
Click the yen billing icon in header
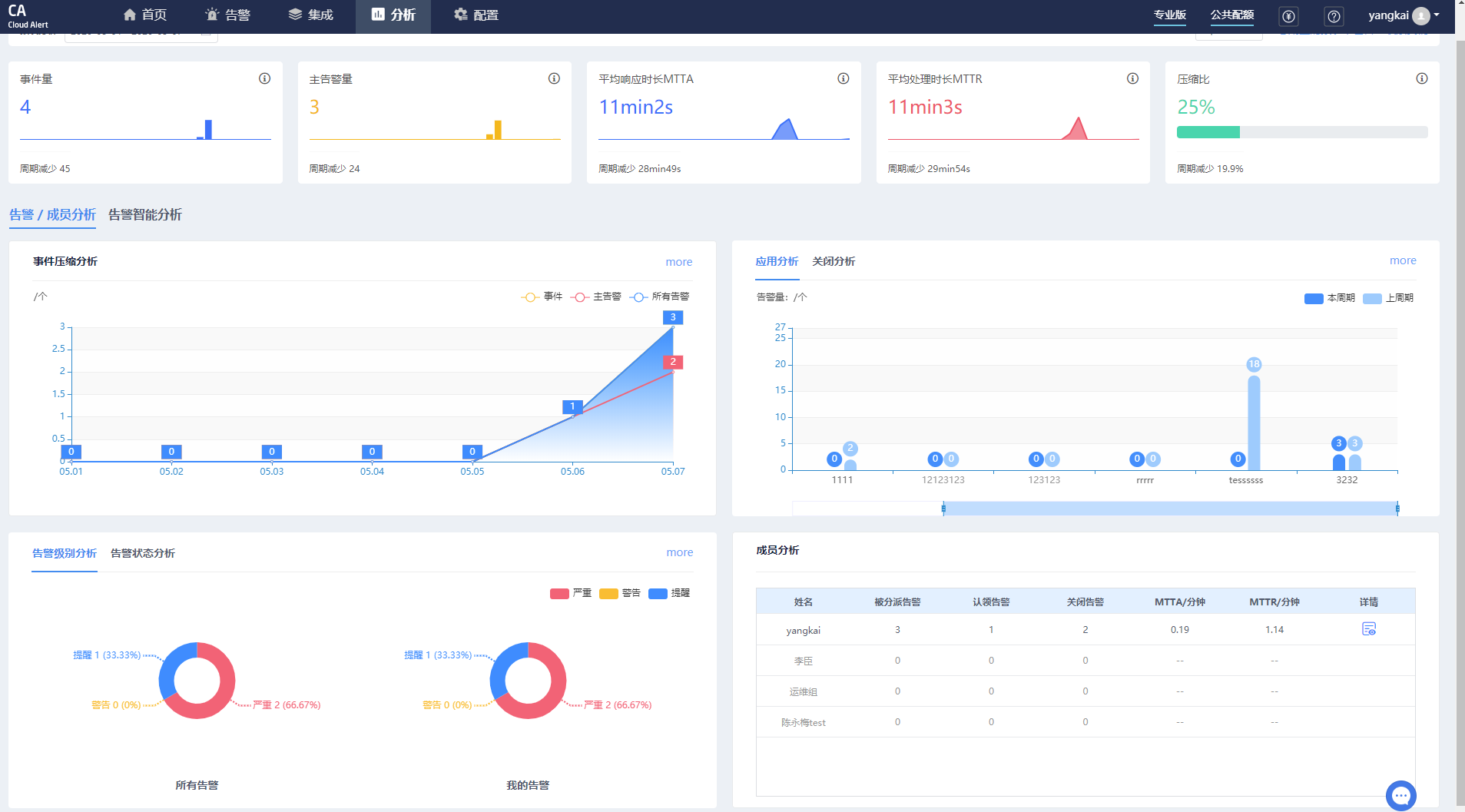pyautogui.click(x=1289, y=16)
